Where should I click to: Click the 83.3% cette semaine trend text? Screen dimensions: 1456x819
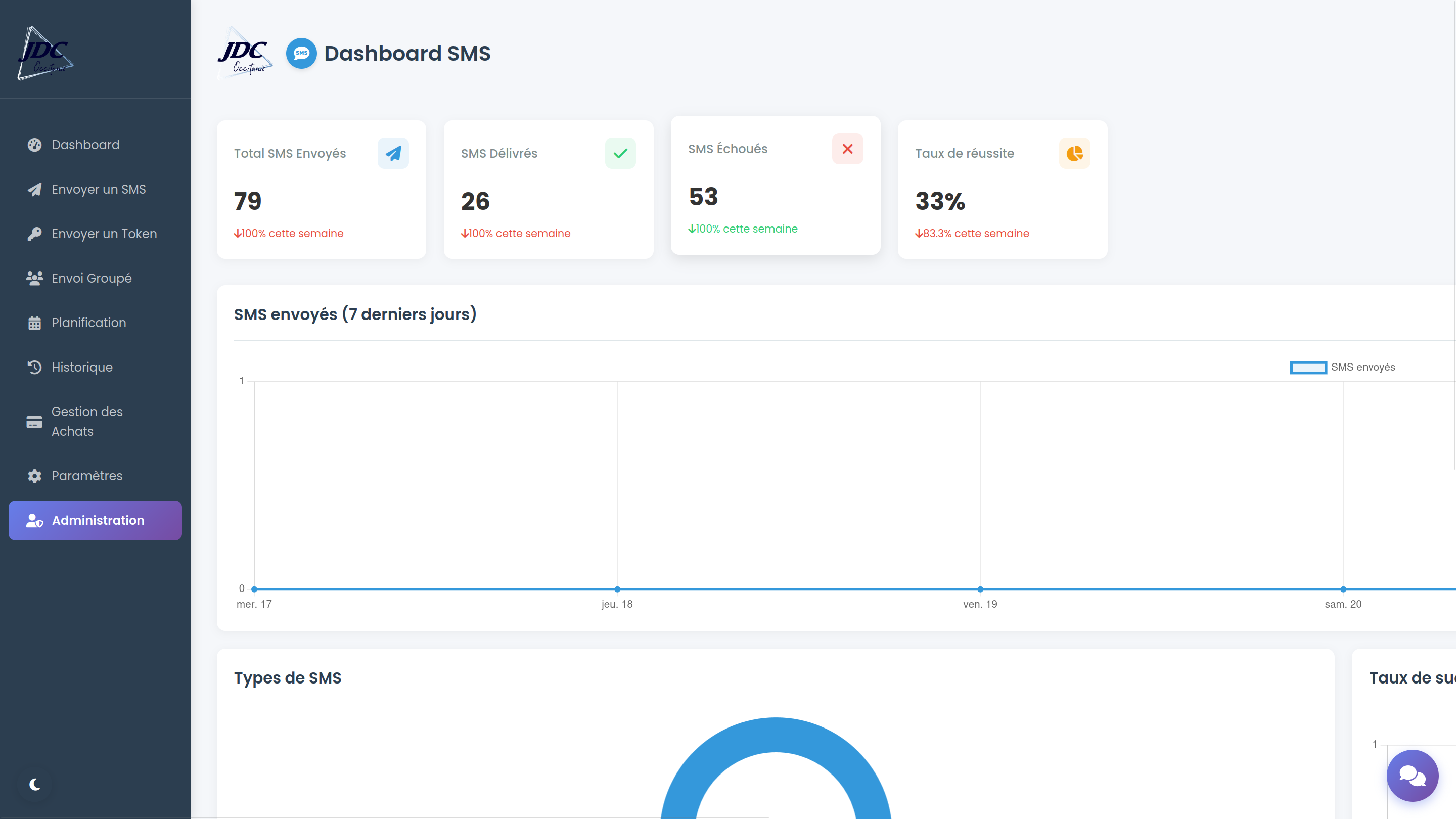point(972,234)
